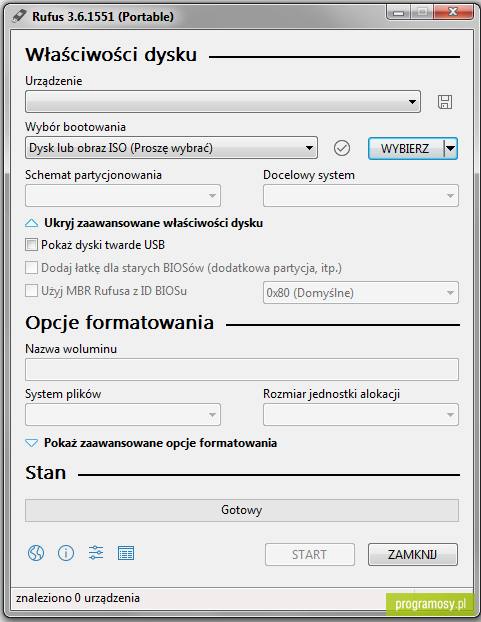Click the Gotowy progress bar
Screen dimensions: 481x622
(x=242, y=510)
